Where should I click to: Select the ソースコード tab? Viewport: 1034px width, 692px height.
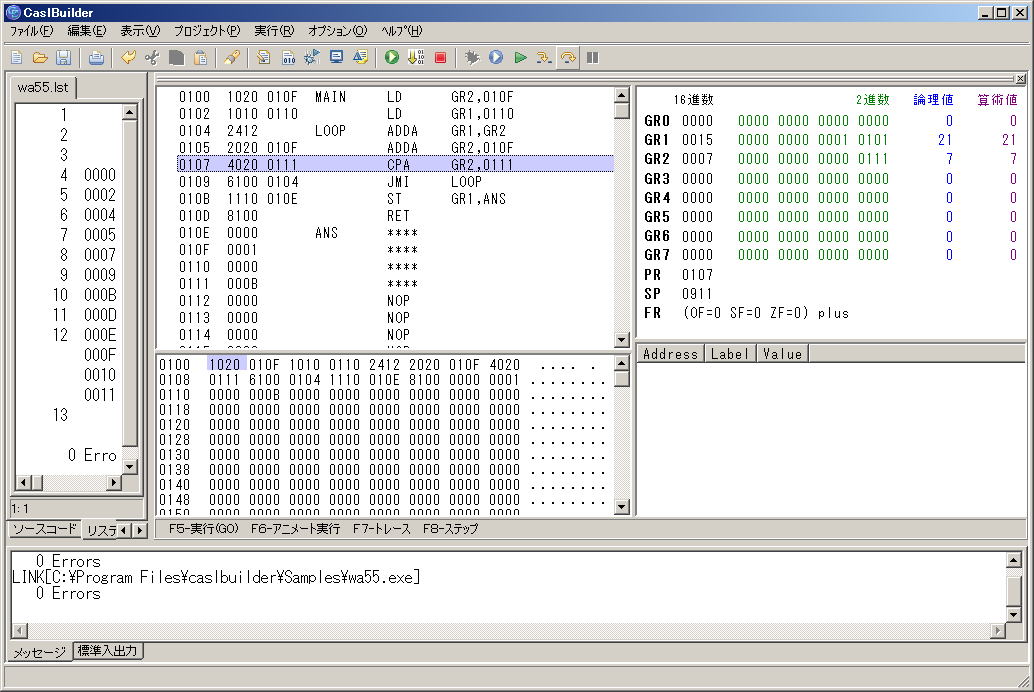pyautogui.click(x=43, y=529)
